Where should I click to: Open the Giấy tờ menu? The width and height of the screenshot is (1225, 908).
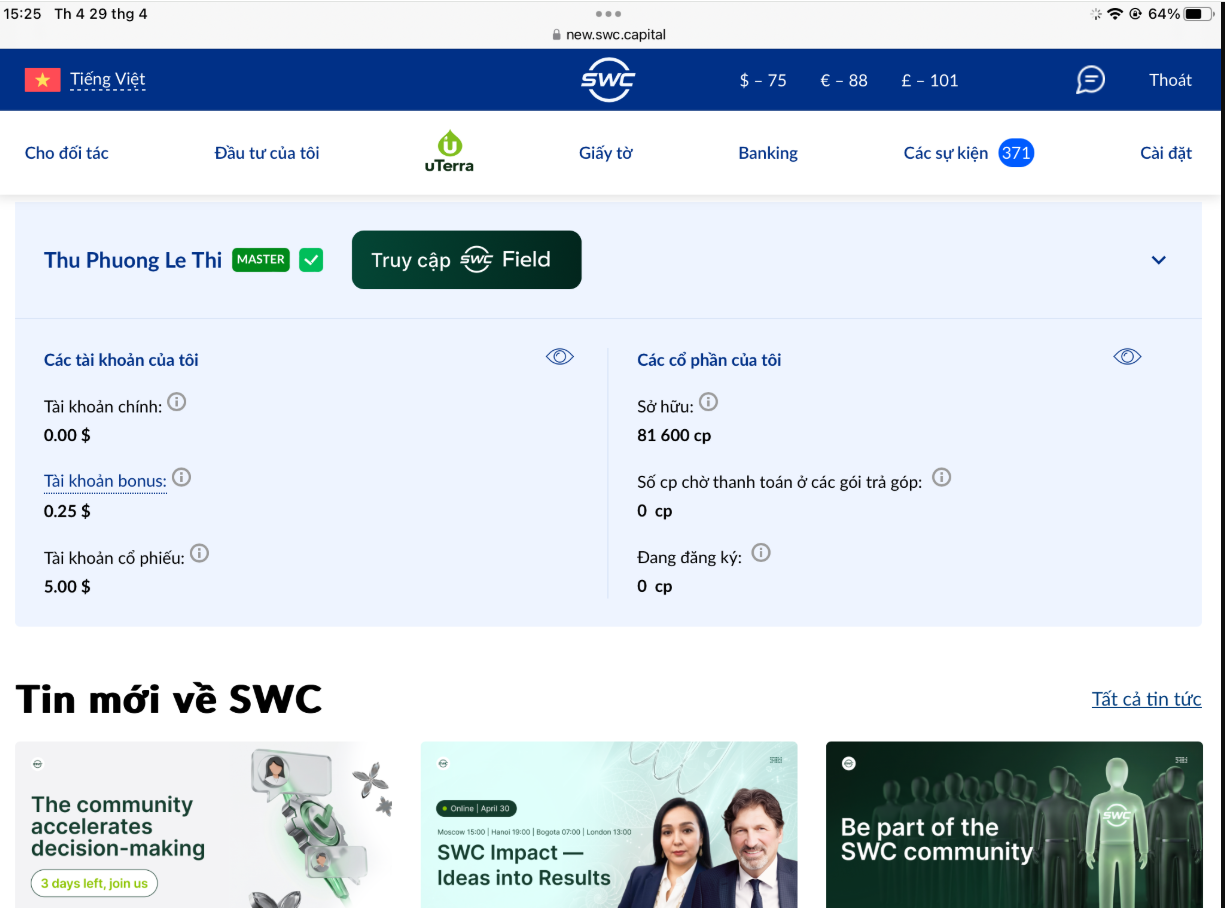tap(606, 153)
